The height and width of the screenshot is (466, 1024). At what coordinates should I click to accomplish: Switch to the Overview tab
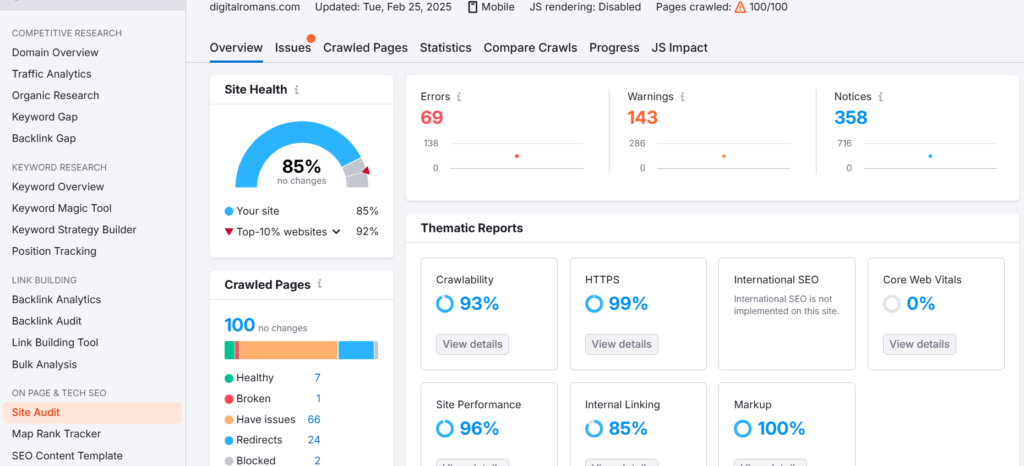click(236, 48)
